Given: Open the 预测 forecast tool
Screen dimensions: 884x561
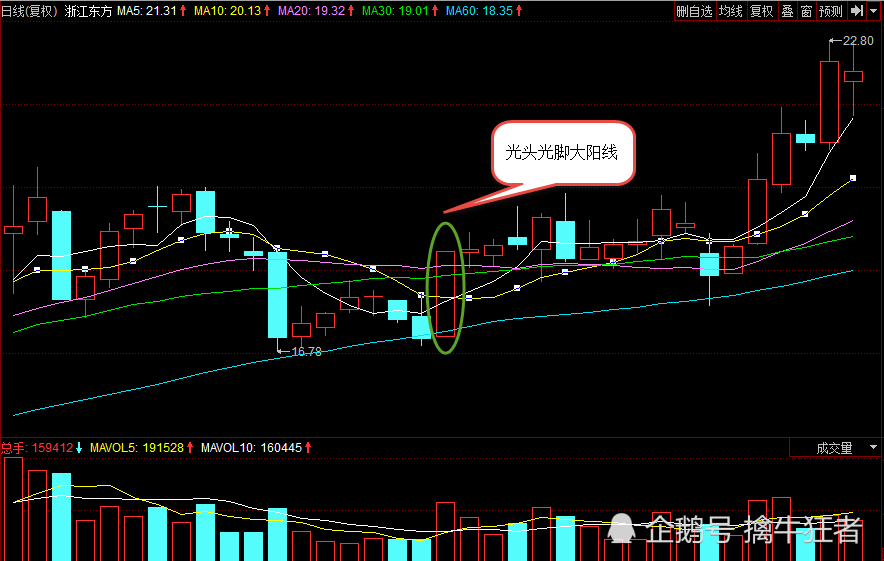Looking at the screenshot, I should coord(831,11).
